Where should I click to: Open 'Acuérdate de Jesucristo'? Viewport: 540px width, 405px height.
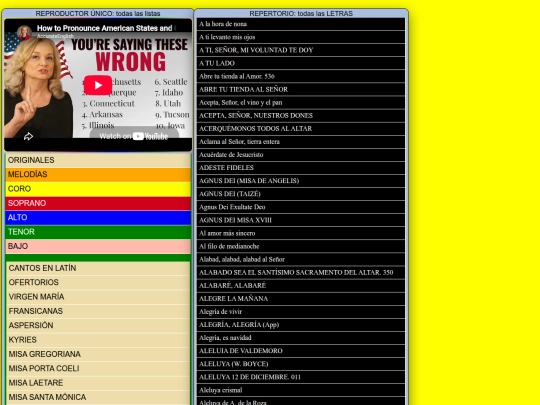(301, 155)
